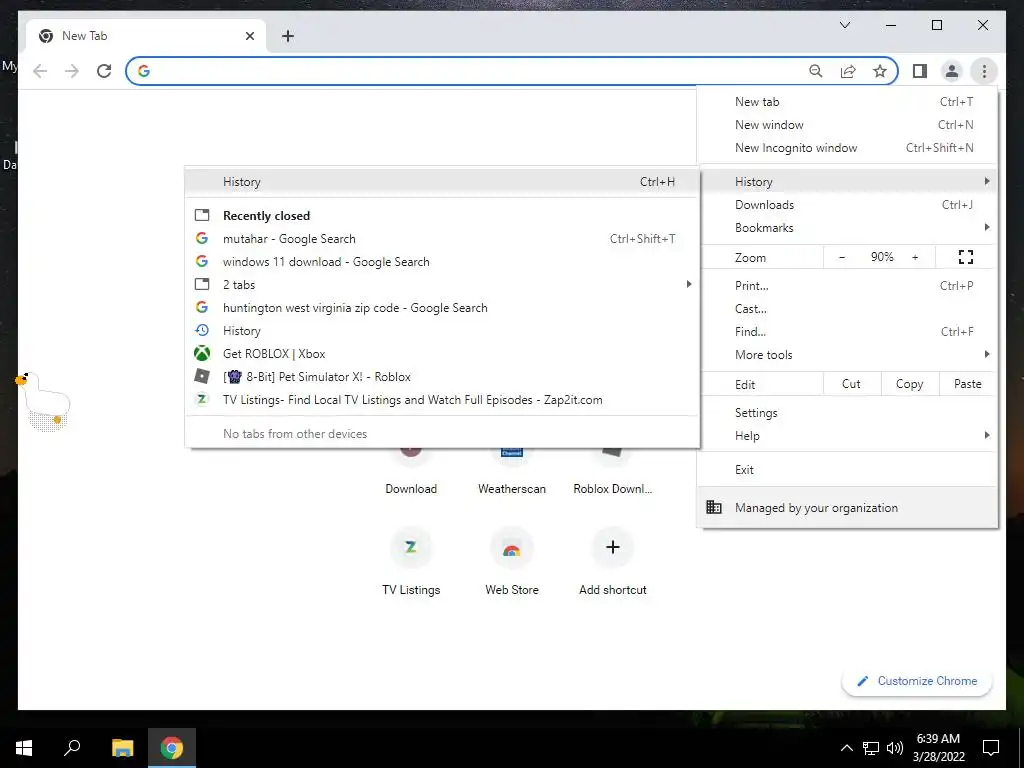Reopen the Get ROBLOX | Xbox page
Viewport: 1024px width, 768px height.
click(x=442, y=353)
